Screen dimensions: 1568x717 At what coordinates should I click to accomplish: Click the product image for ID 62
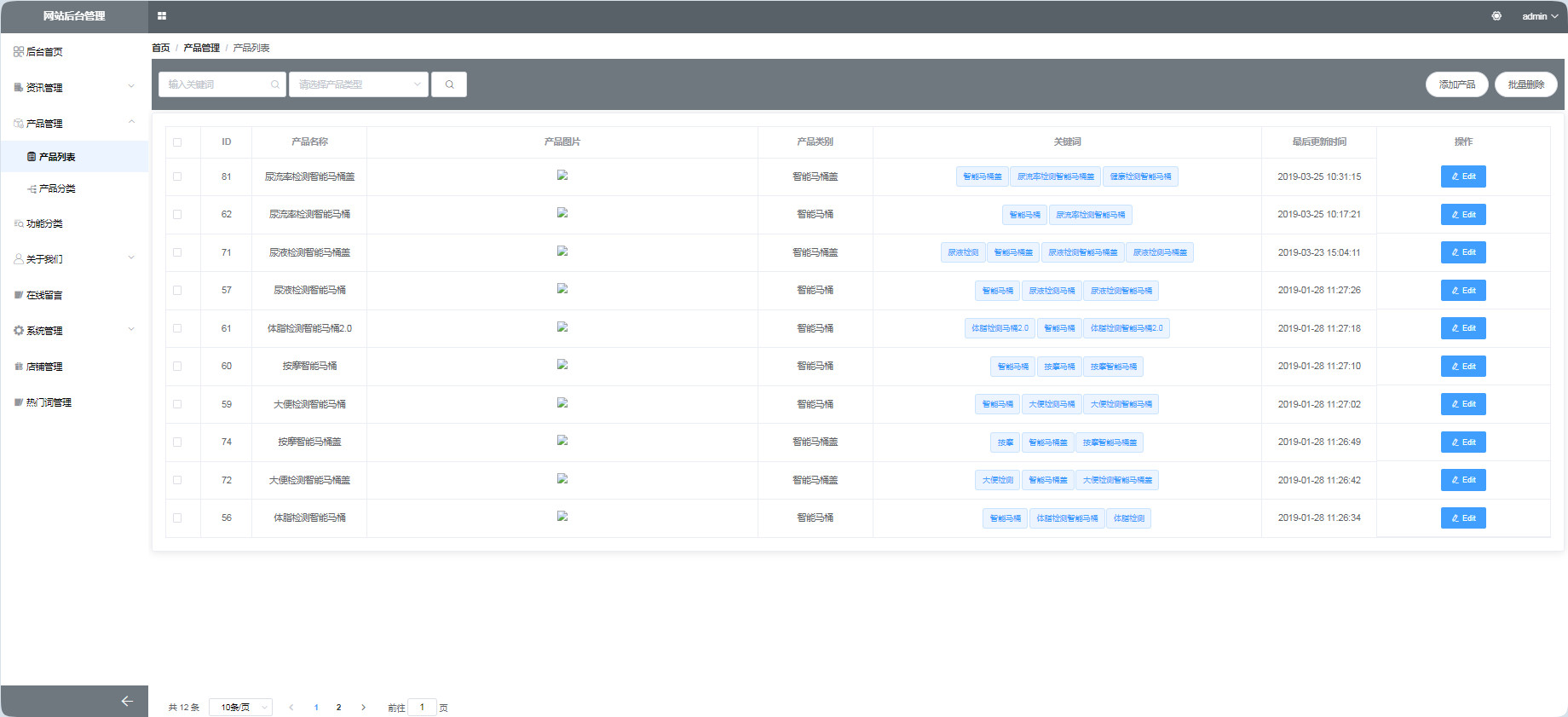(562, 213)
